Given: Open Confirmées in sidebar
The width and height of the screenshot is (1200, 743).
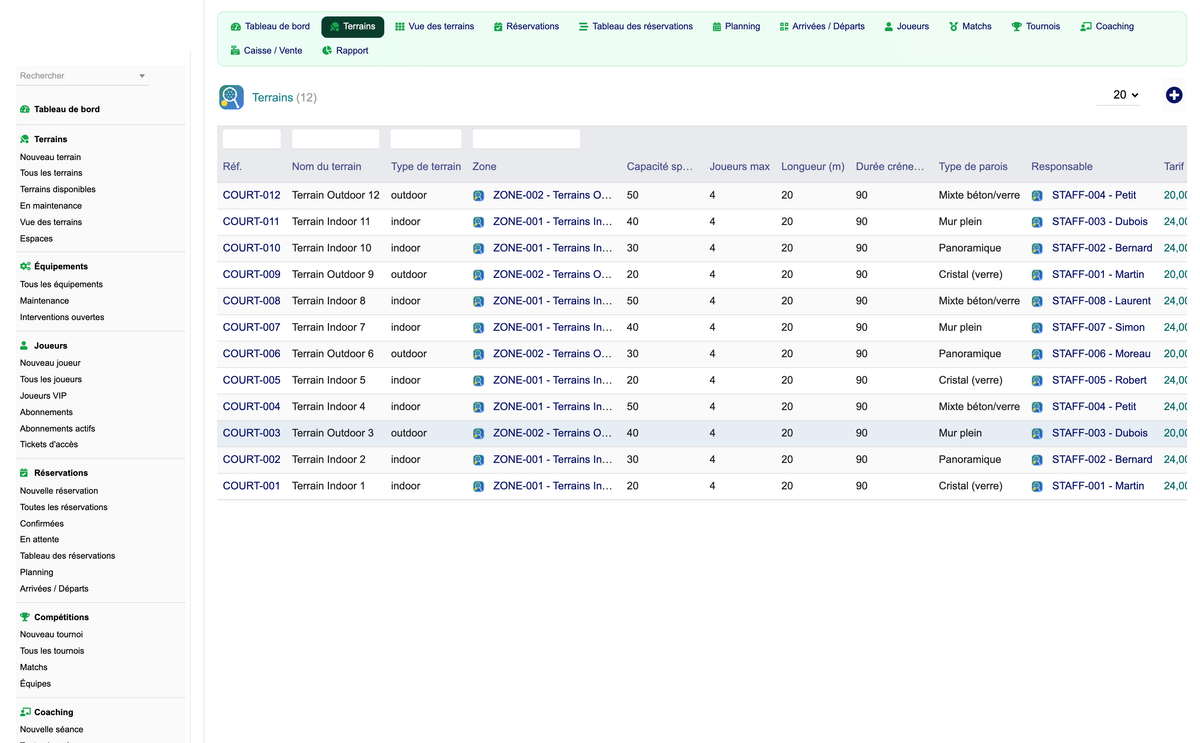Looking at the screenshot, I should click(x=42, y=524).
